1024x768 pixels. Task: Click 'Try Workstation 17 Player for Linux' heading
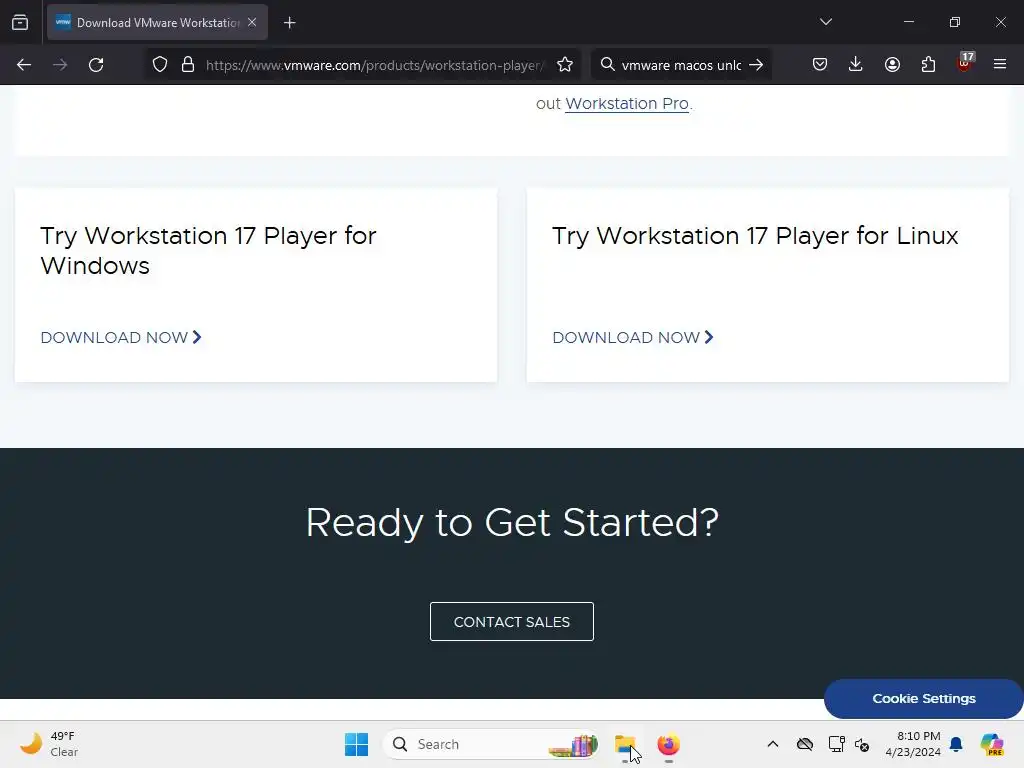(755, 236)
